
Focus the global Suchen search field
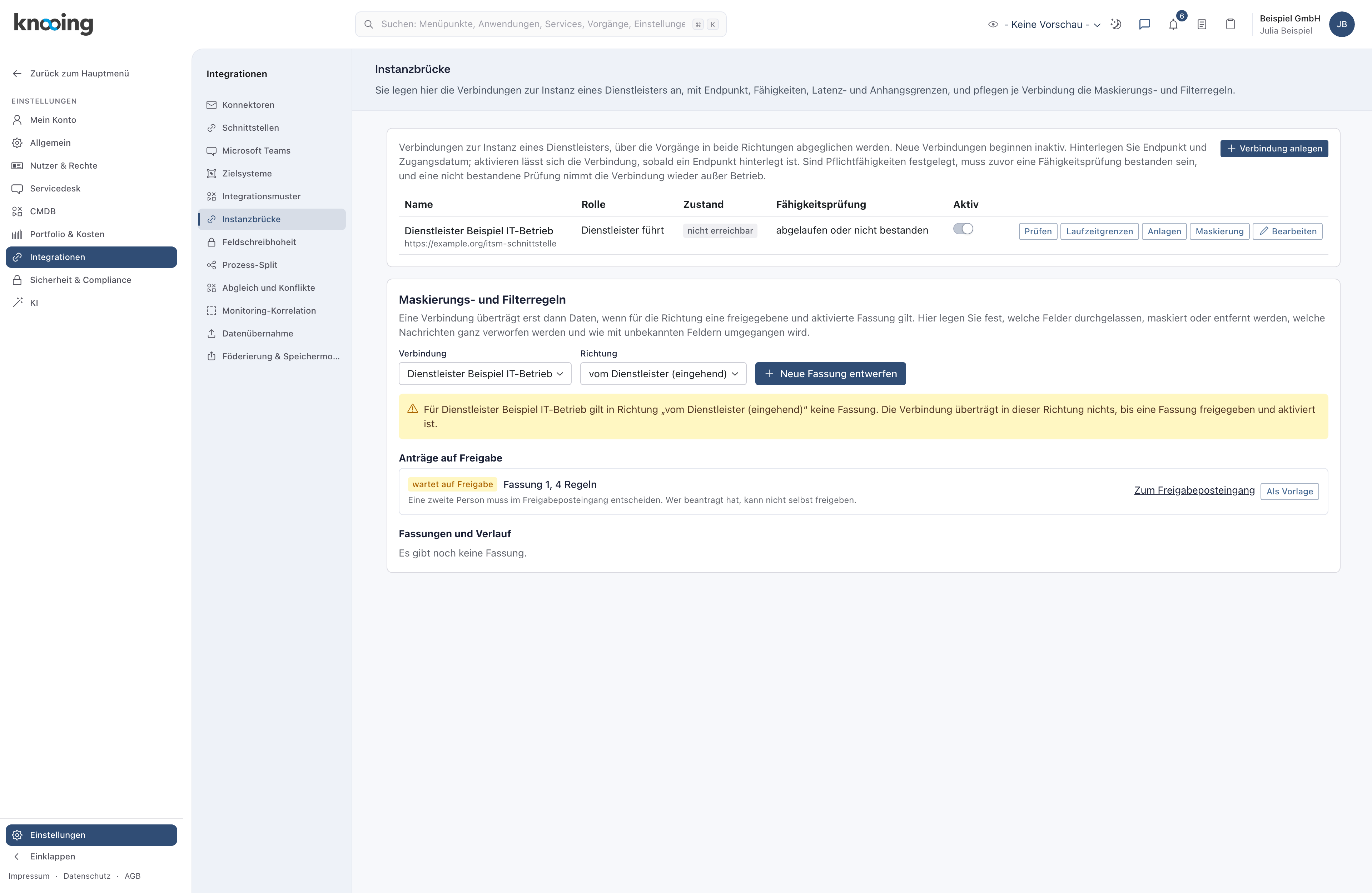541,24
